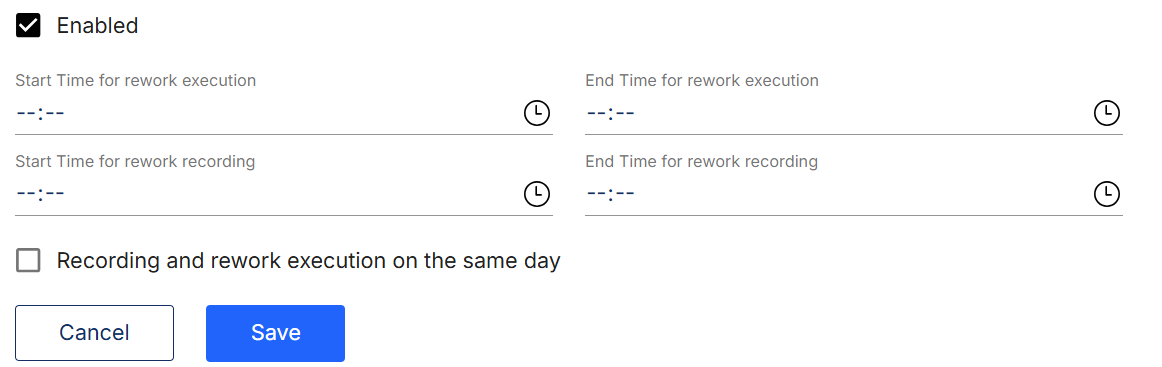Select hours segment of Start Time rework recording
1162x367 pixels.
click(26, 194)
